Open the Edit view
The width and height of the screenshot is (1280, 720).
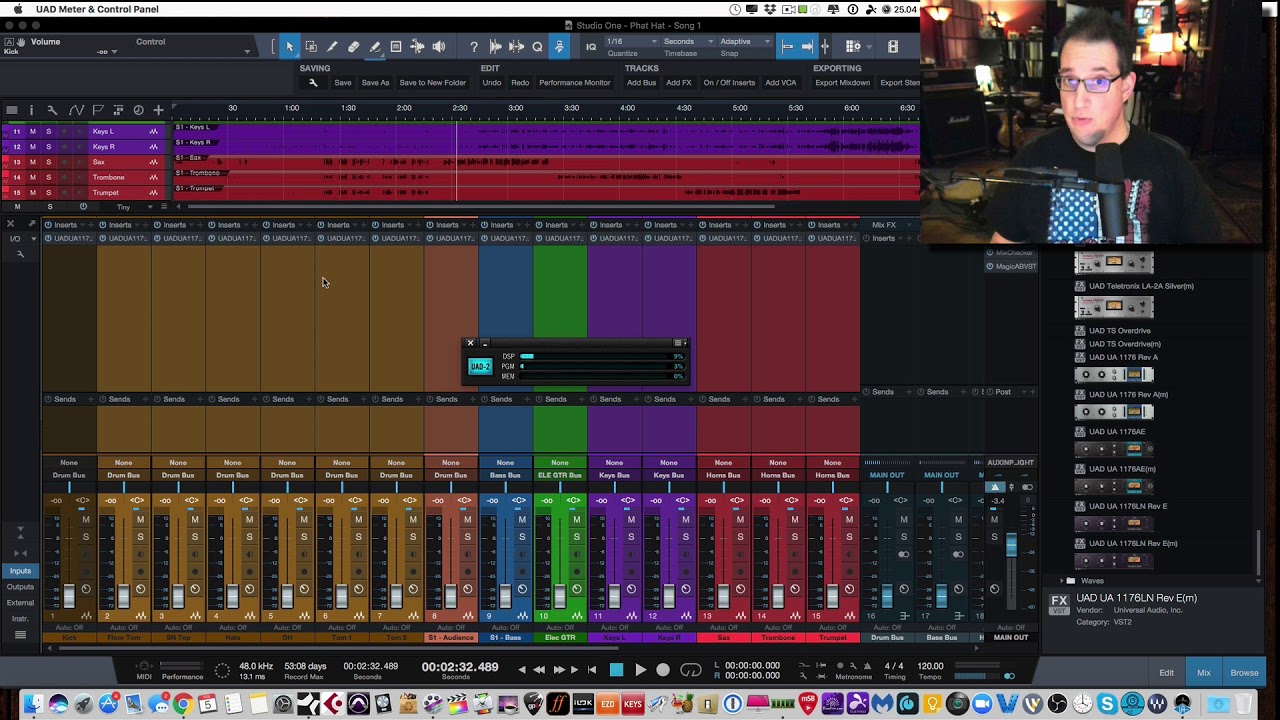tap(1166, 673)
